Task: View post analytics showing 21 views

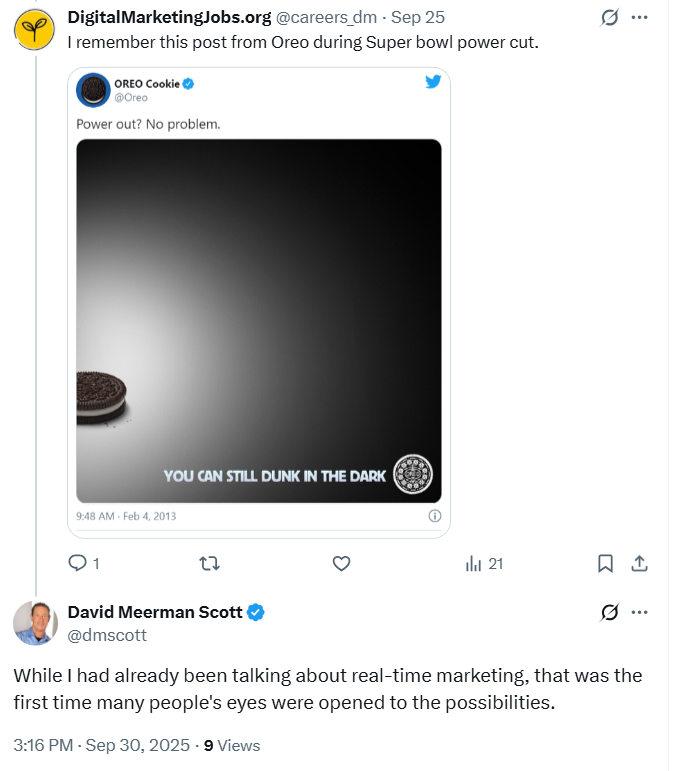Action: point(484,564)
